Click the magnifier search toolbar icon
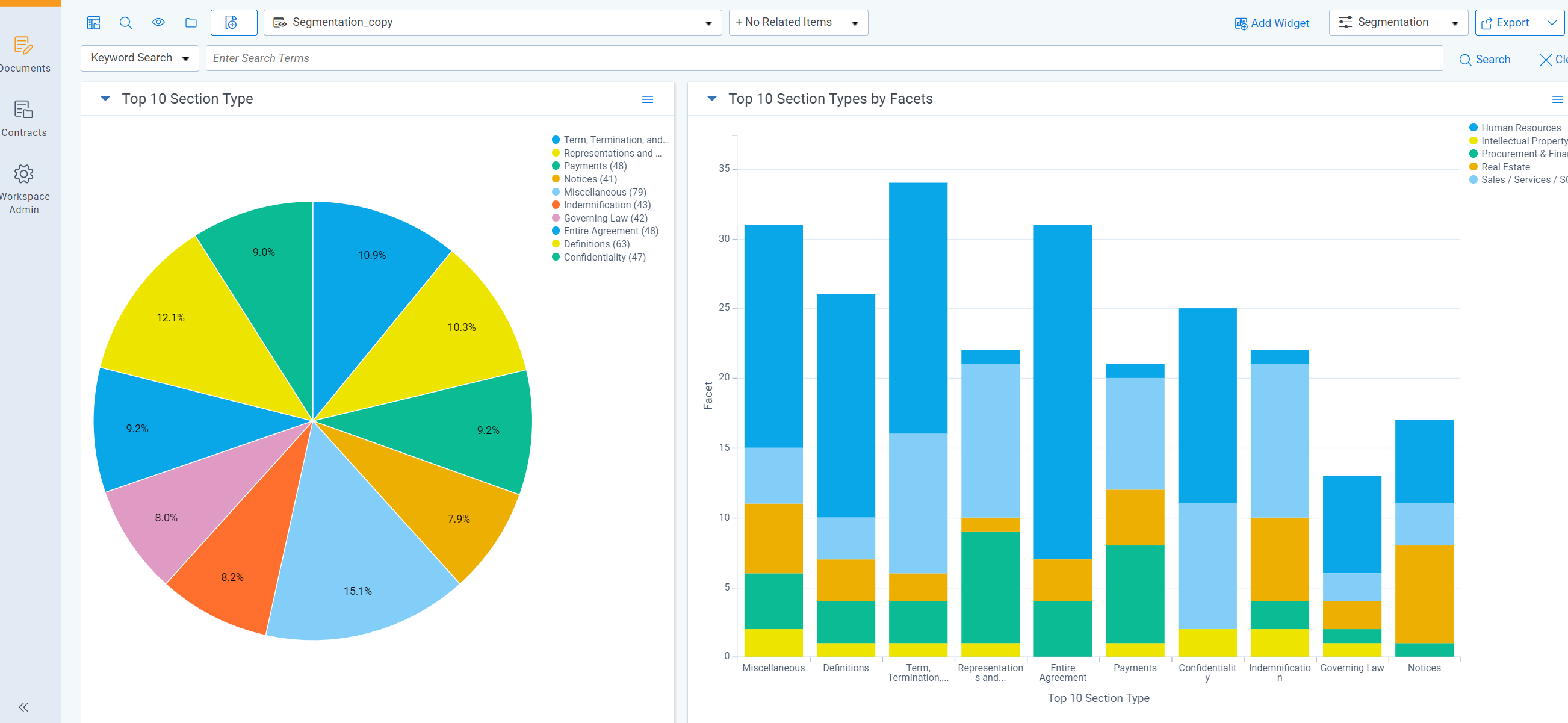The height and width of the screenshot is (723, 1568). click(126, 23)
